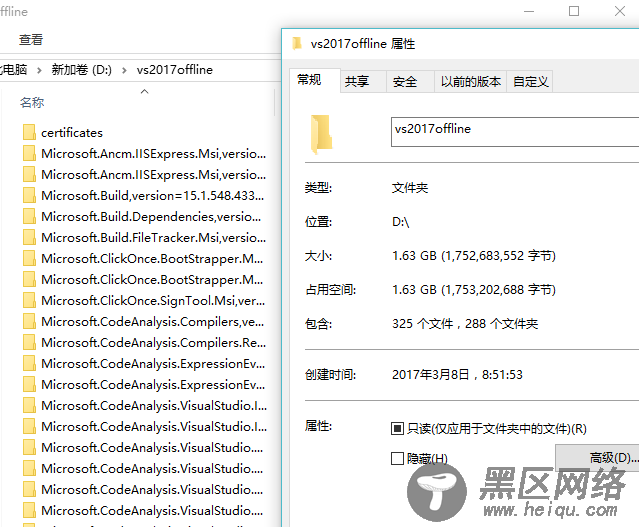This screenshot has width=639, height=527.
Task: Navigate to 新加卷 (D:) in breadcrumb
Action: tap(82, 70)
